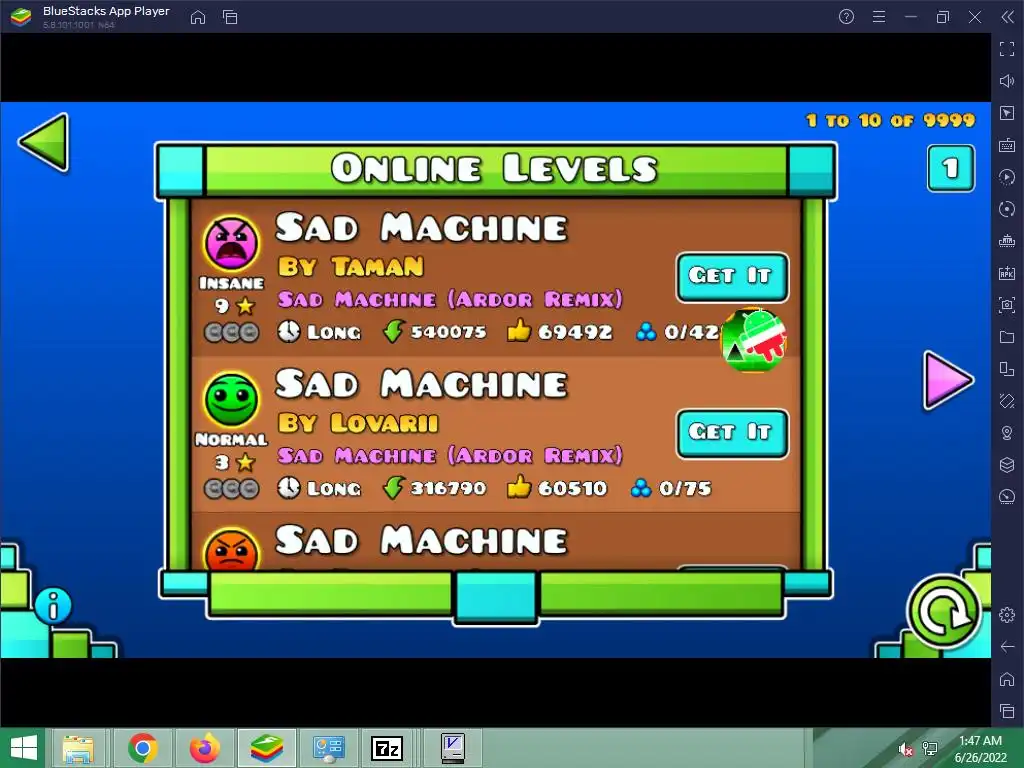Open BlueStacks hamburger menu

coord(879,17)
